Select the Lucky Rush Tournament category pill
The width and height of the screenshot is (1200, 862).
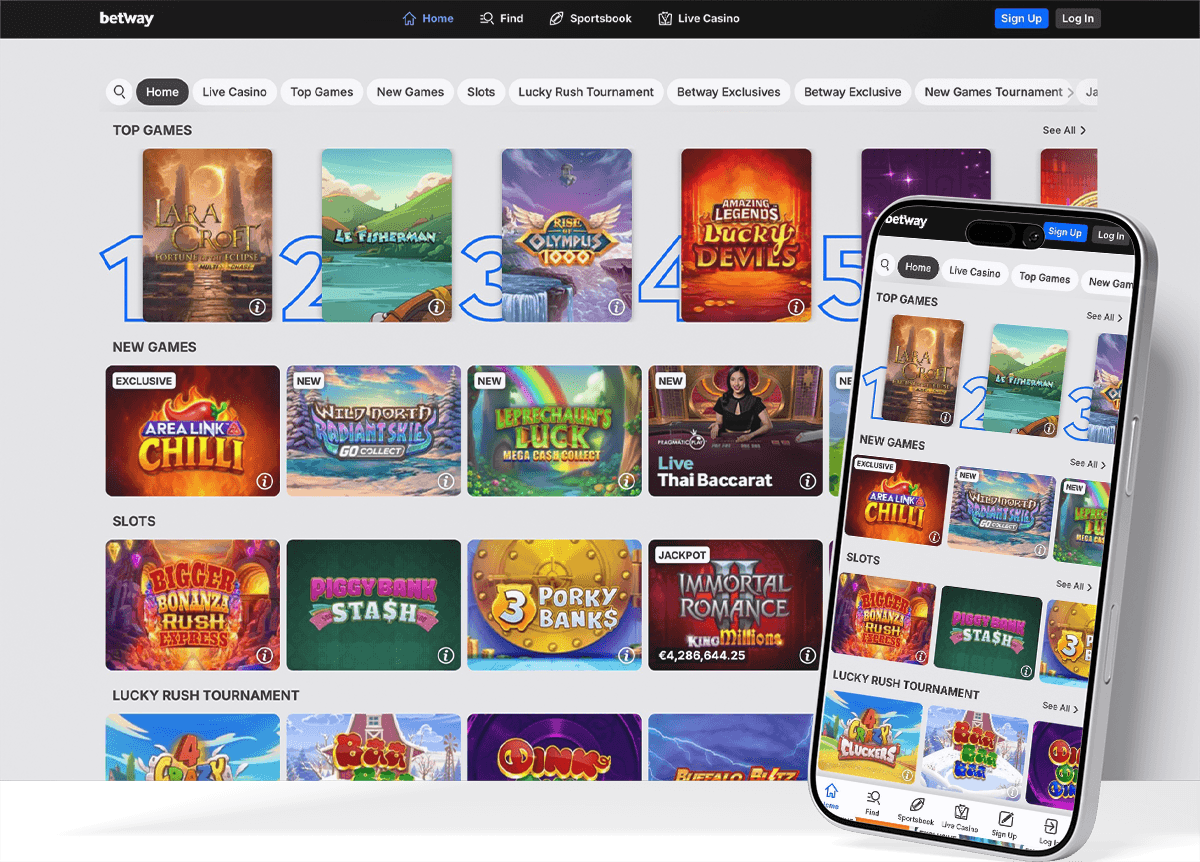coord(586,92)
